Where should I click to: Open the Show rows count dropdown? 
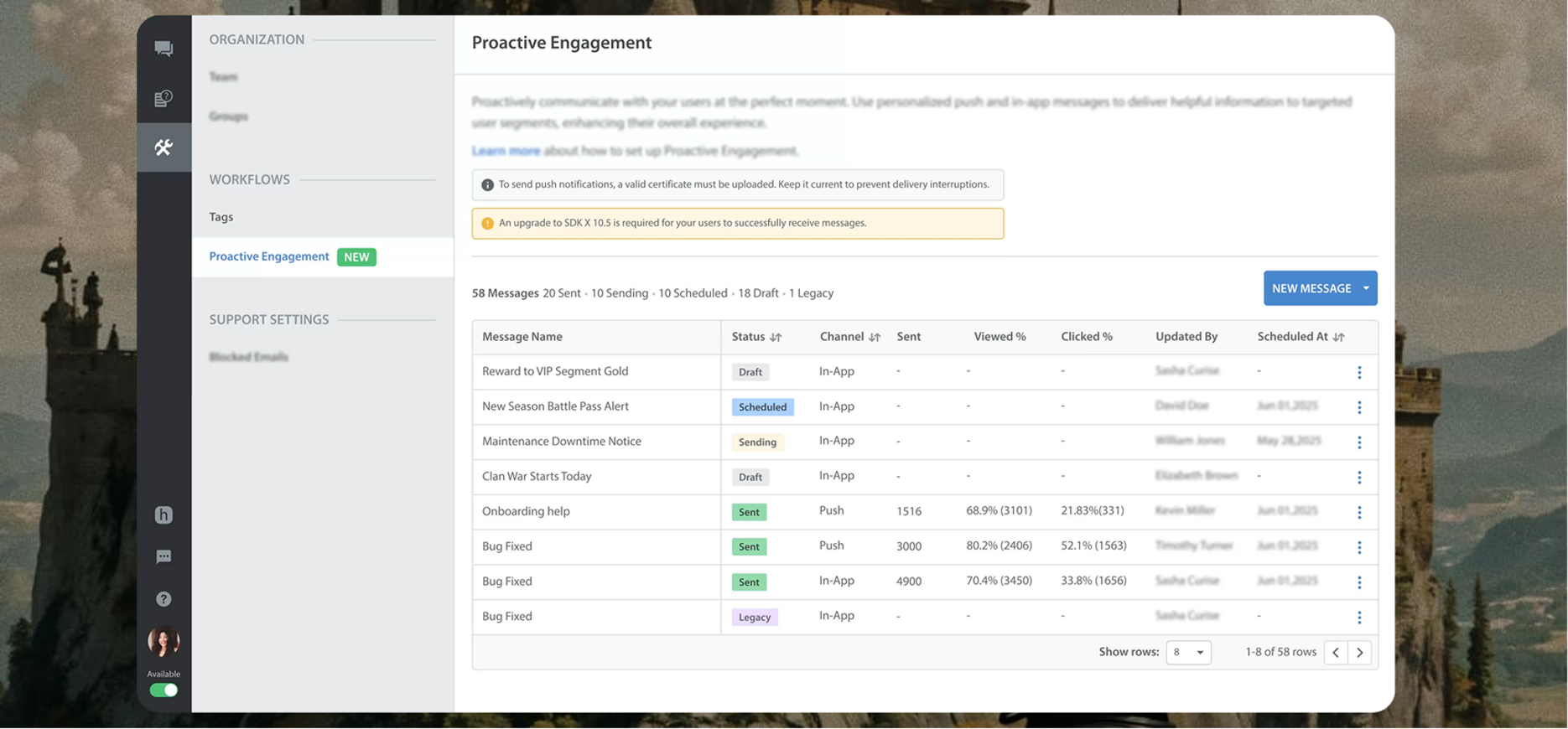(x=1188, y=652)
